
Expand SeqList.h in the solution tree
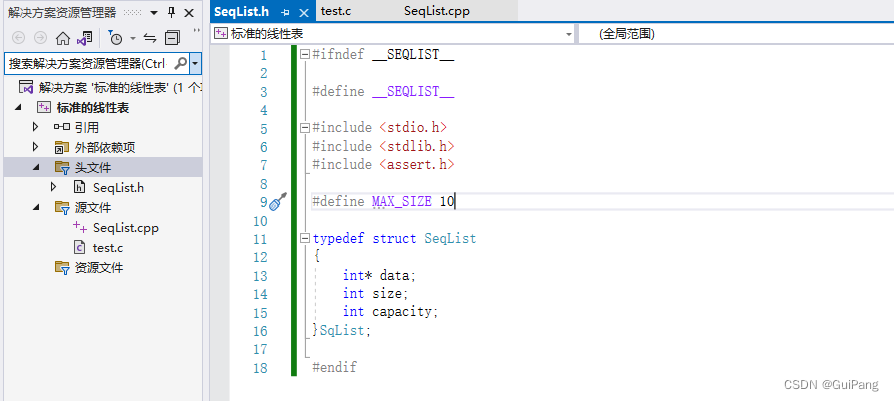(x=54, y=187)
